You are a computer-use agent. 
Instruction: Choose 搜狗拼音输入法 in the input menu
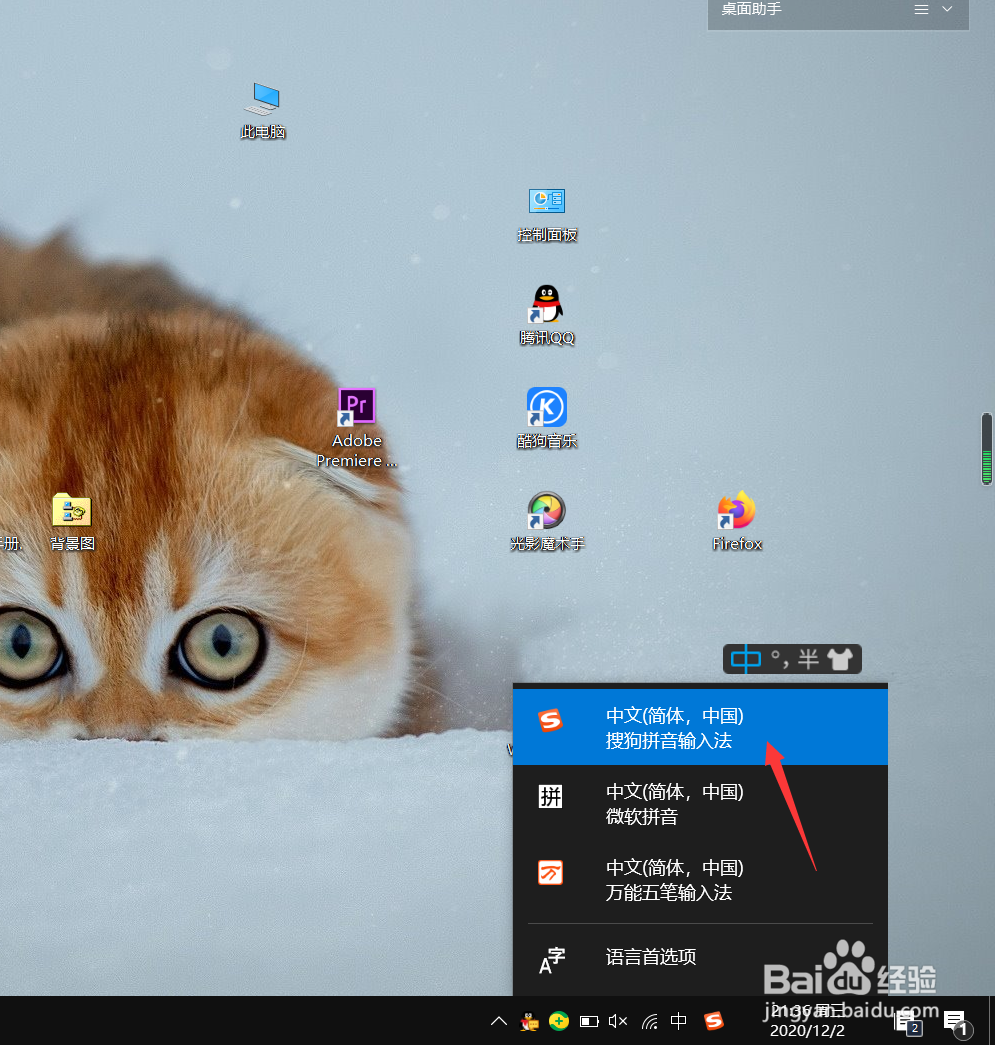700,727
